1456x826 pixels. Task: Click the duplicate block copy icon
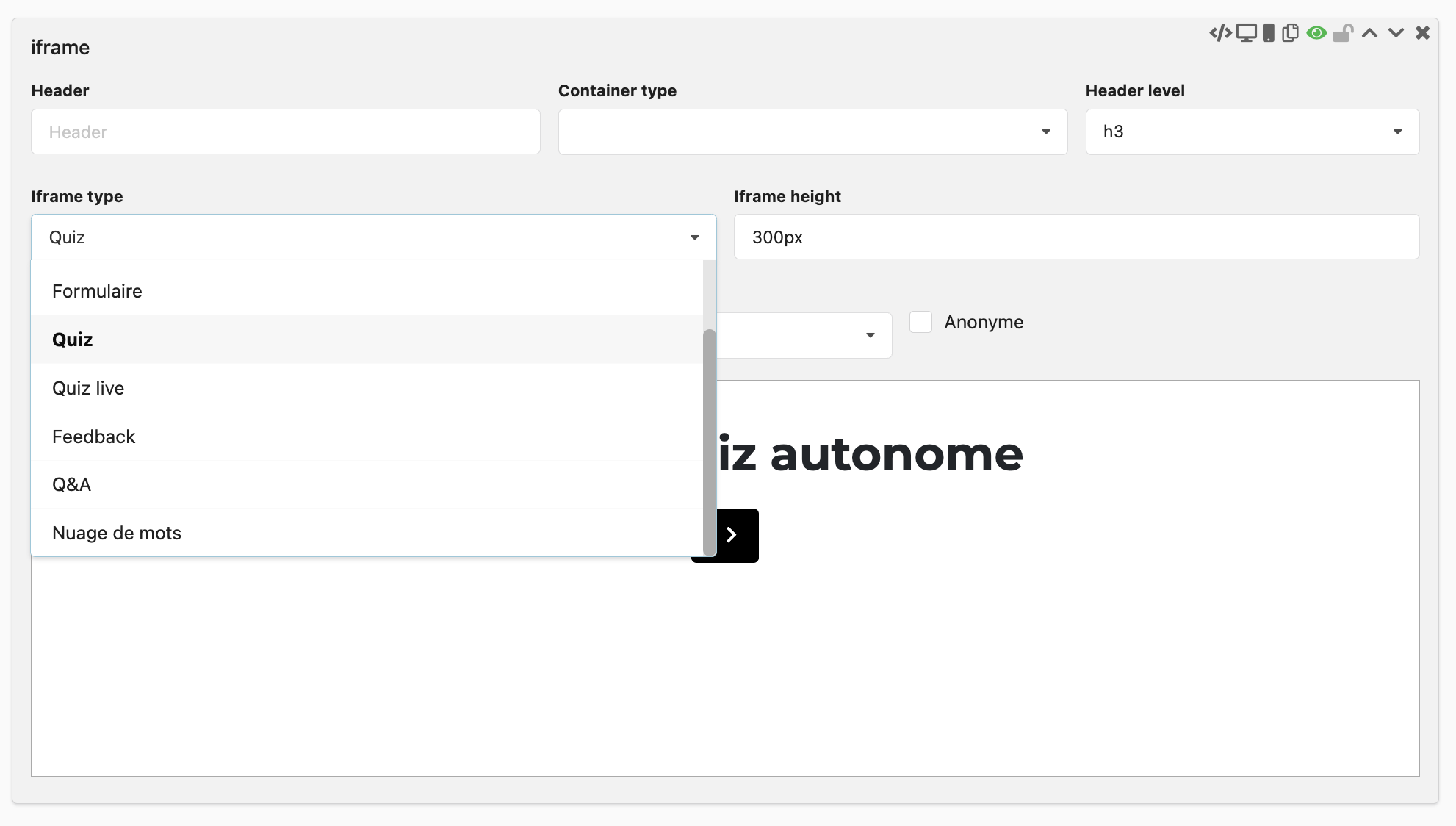click(x=1291, y=33)
